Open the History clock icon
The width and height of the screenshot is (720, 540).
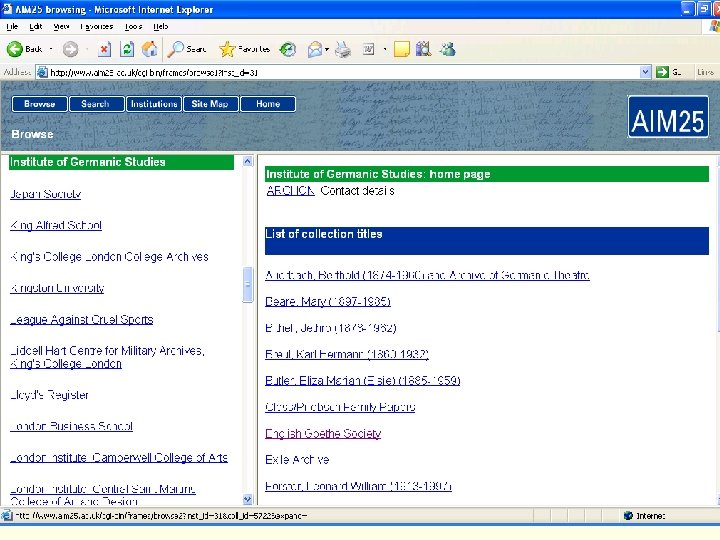[x=288, y=49]
